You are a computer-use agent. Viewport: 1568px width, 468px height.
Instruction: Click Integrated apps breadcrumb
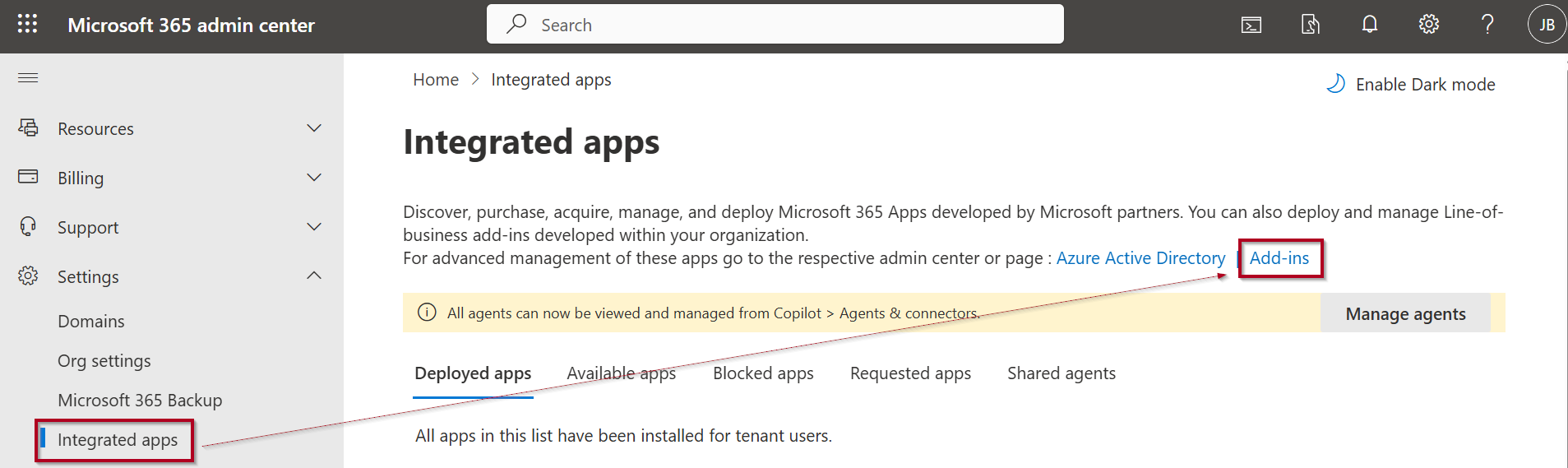point(551,80)
